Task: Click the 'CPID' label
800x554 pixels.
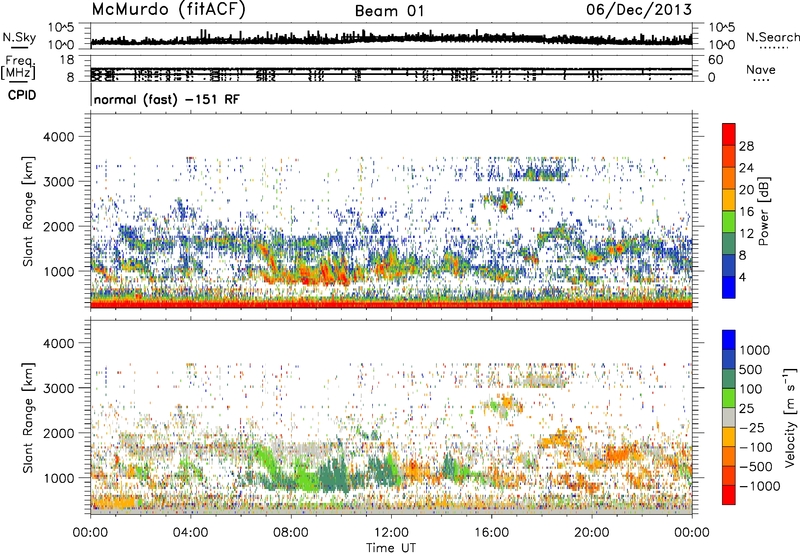Action: [22, 95]
